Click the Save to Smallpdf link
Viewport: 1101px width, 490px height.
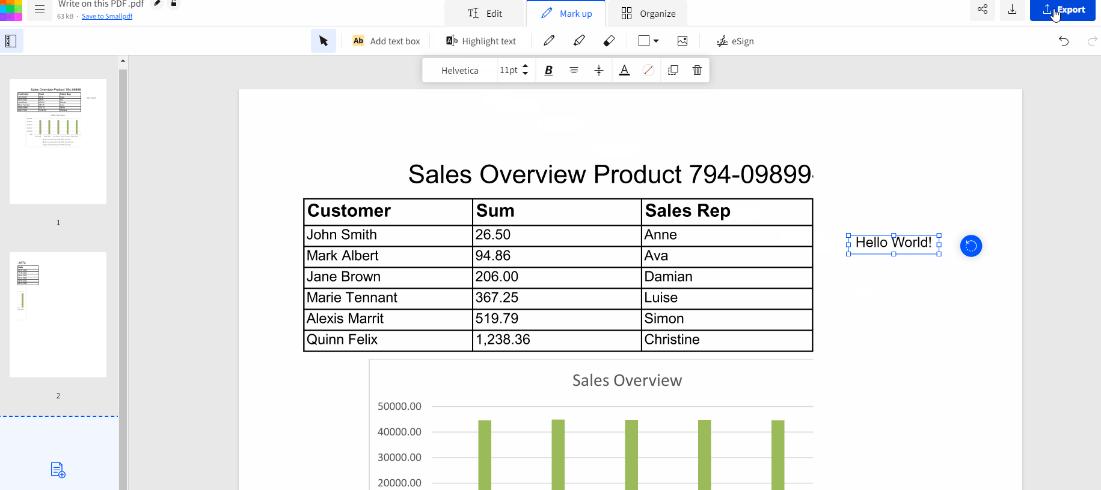point(107,16)
